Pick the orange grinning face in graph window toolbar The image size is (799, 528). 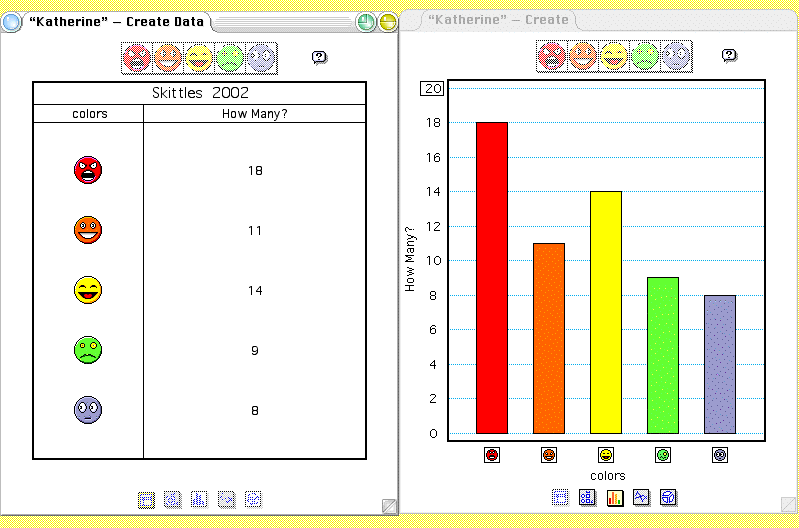pyautogui.click(x=583, y=56)
